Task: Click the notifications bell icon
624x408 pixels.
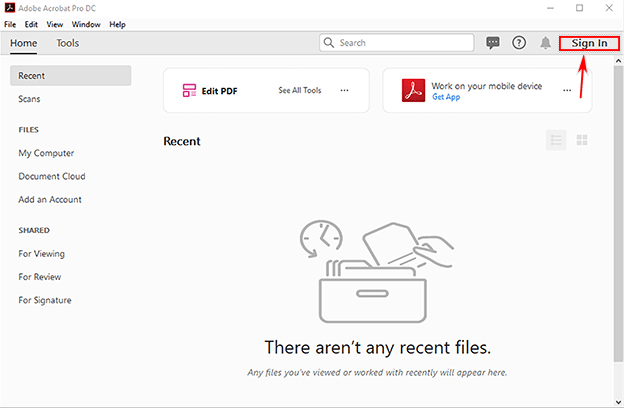Action: coord(546,43)
